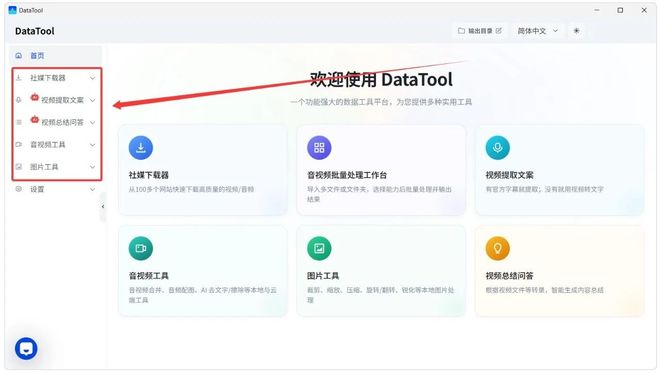Open the 社媒下载器 card title
This screenshot has height=373, width=660.
(x=149, y=175)
